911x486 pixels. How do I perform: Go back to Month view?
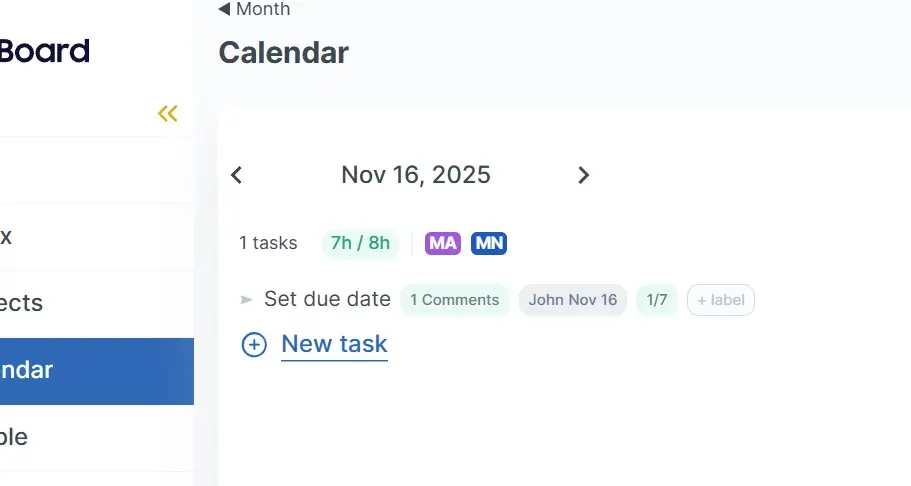254,10
